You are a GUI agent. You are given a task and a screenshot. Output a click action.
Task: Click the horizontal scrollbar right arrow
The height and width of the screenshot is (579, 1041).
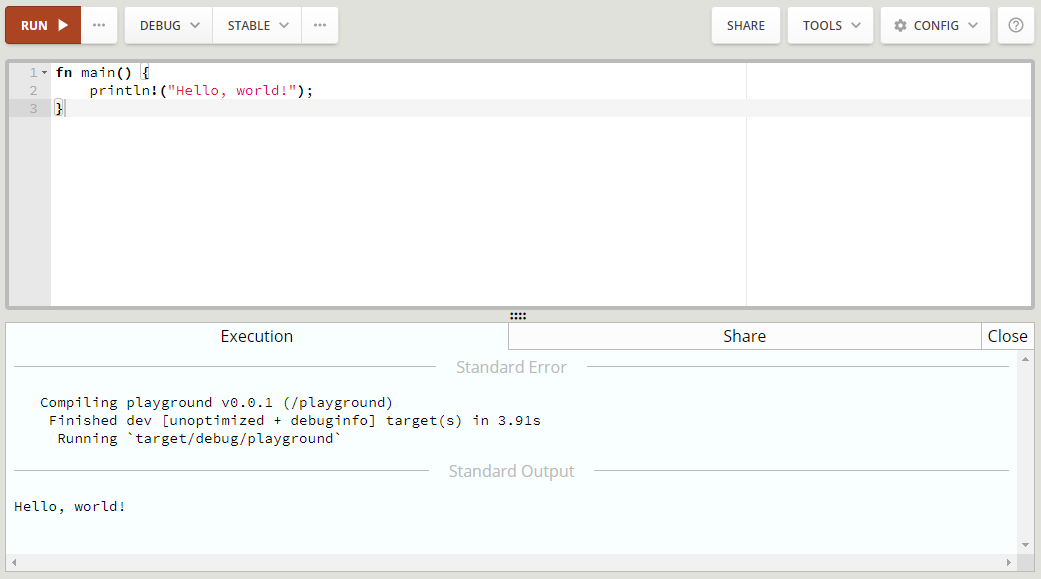click(x=1008, y=562)
